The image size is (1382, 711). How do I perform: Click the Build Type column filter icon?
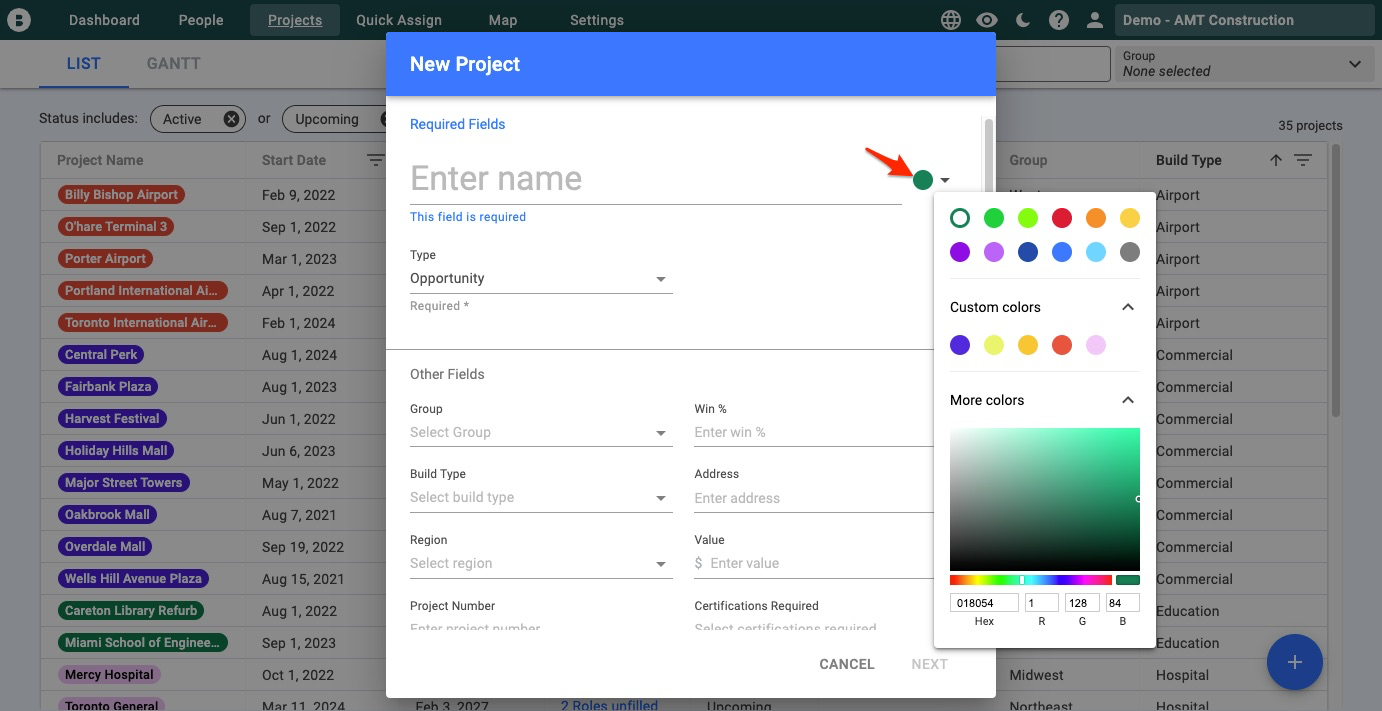(1303, 160)
